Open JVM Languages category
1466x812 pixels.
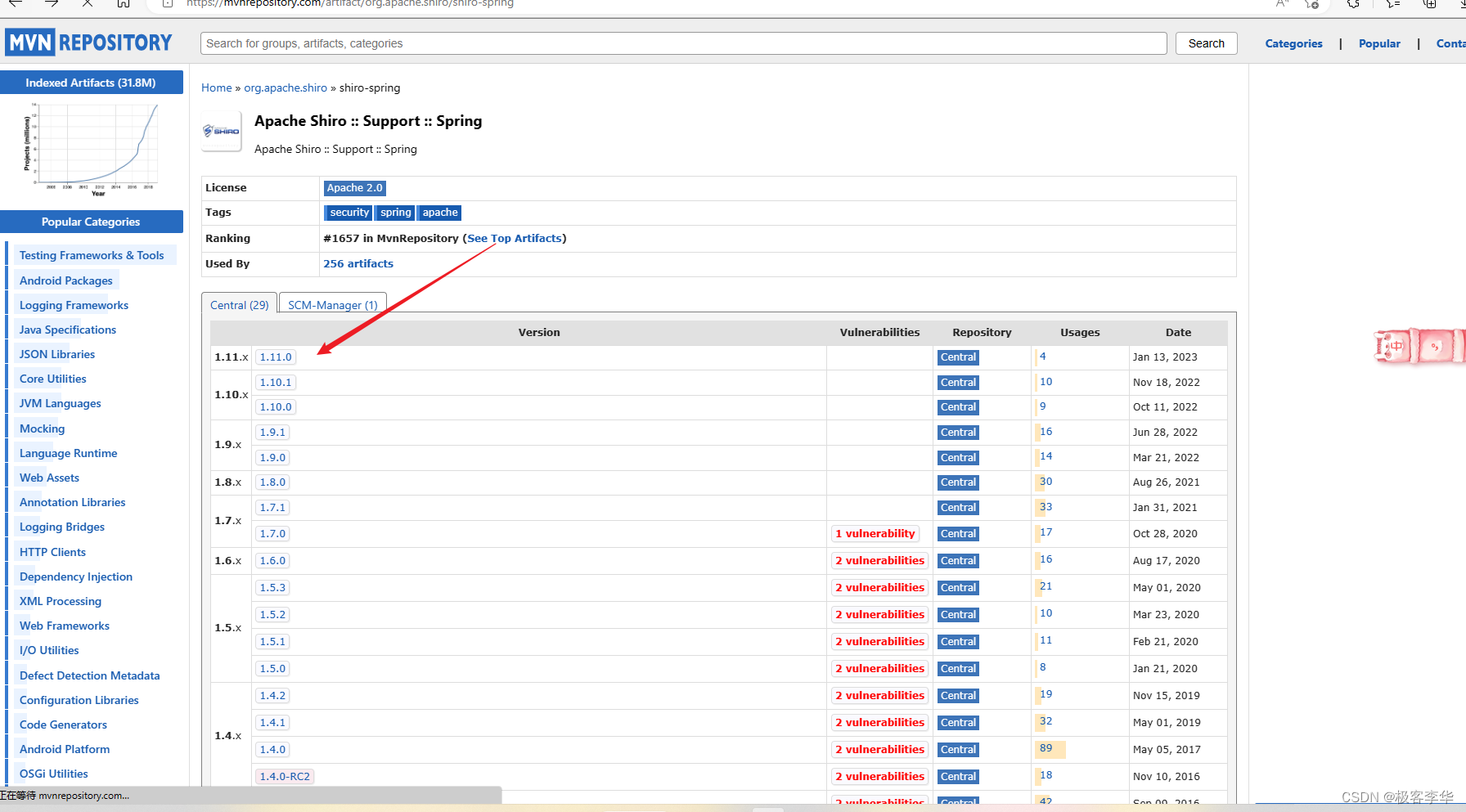(x=61, y=403)
